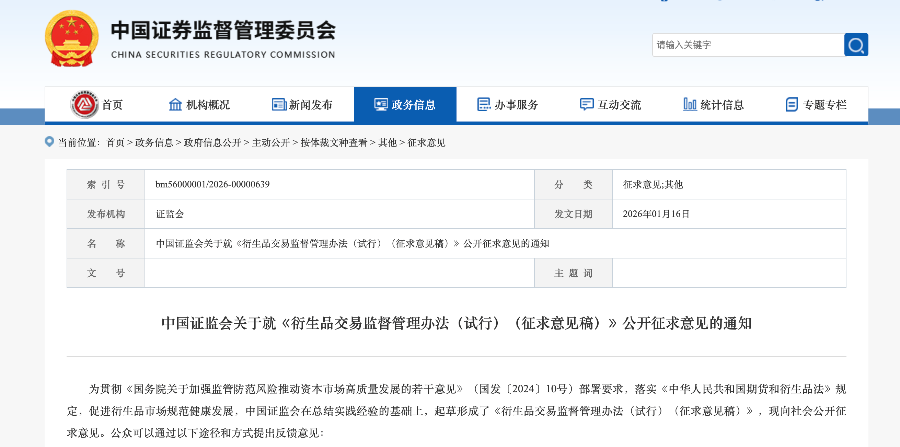Click the 分类 label cell

(x=573, y=185)
